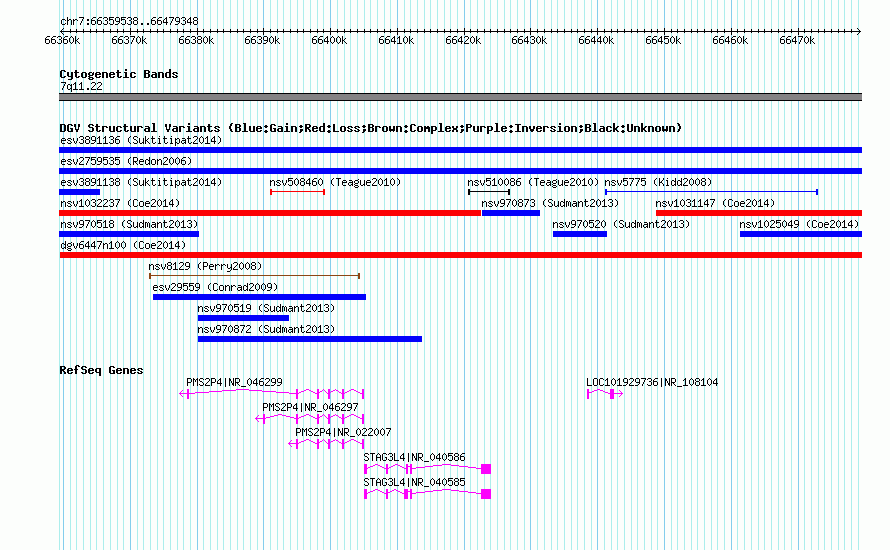
Task: Open the esv2759535 (Redon2006) variant label
Action: pyautogui.click(x=126, y=161)
